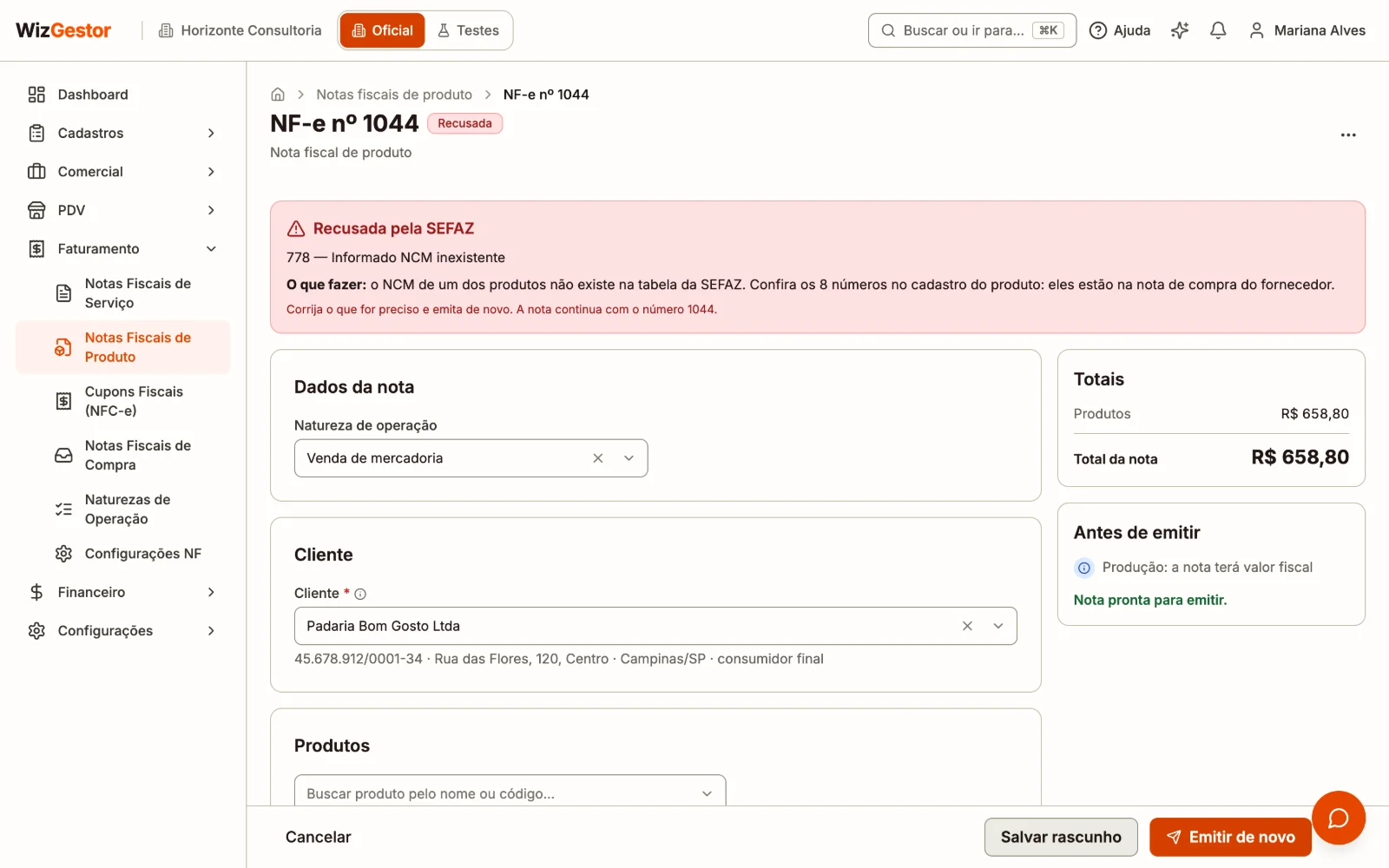Open the Cliente dropdown arrow
This screenshot has height=868, width=1389.
coord(998,626)
